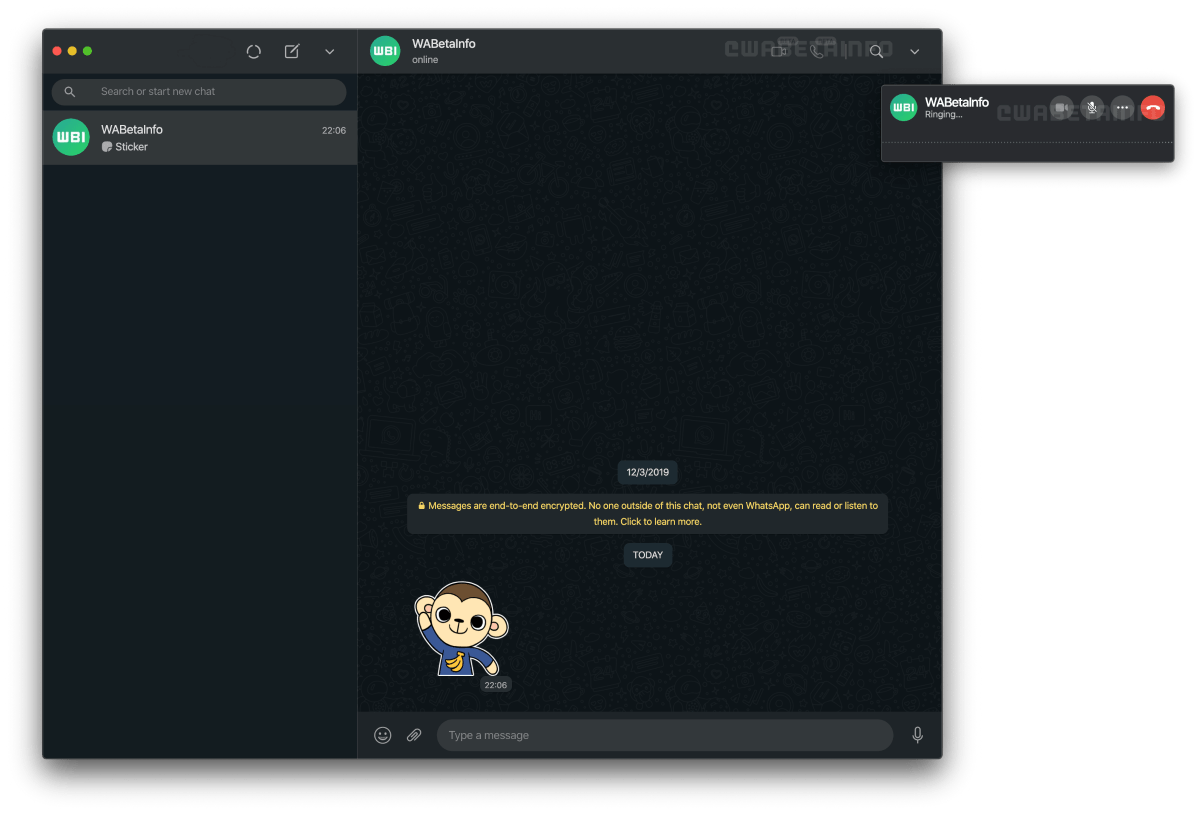This screenshot has width=1200, height=815.
Task: Expand the sidebar menu chevron
Action: pos(330,52)
